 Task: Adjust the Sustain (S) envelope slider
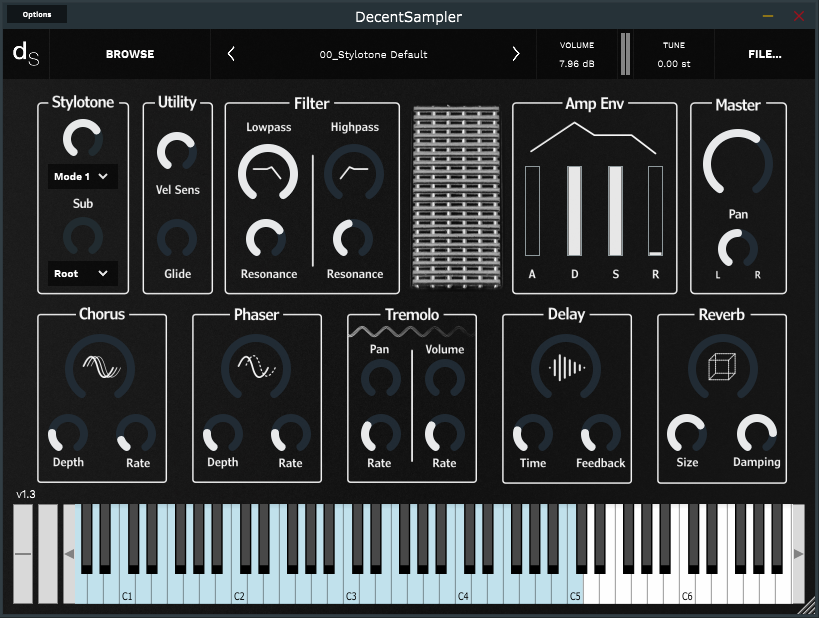coord(615,211)
